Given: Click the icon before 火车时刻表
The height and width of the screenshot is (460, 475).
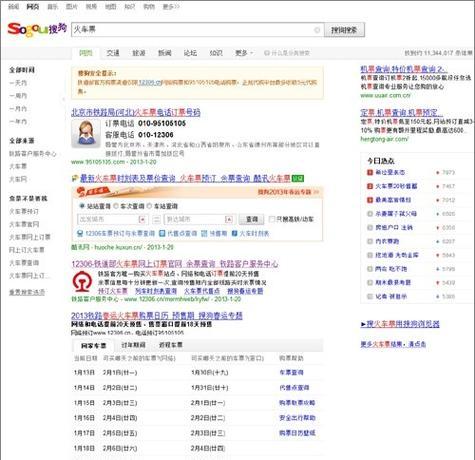Looking at the screenshot, I should 234,233.
